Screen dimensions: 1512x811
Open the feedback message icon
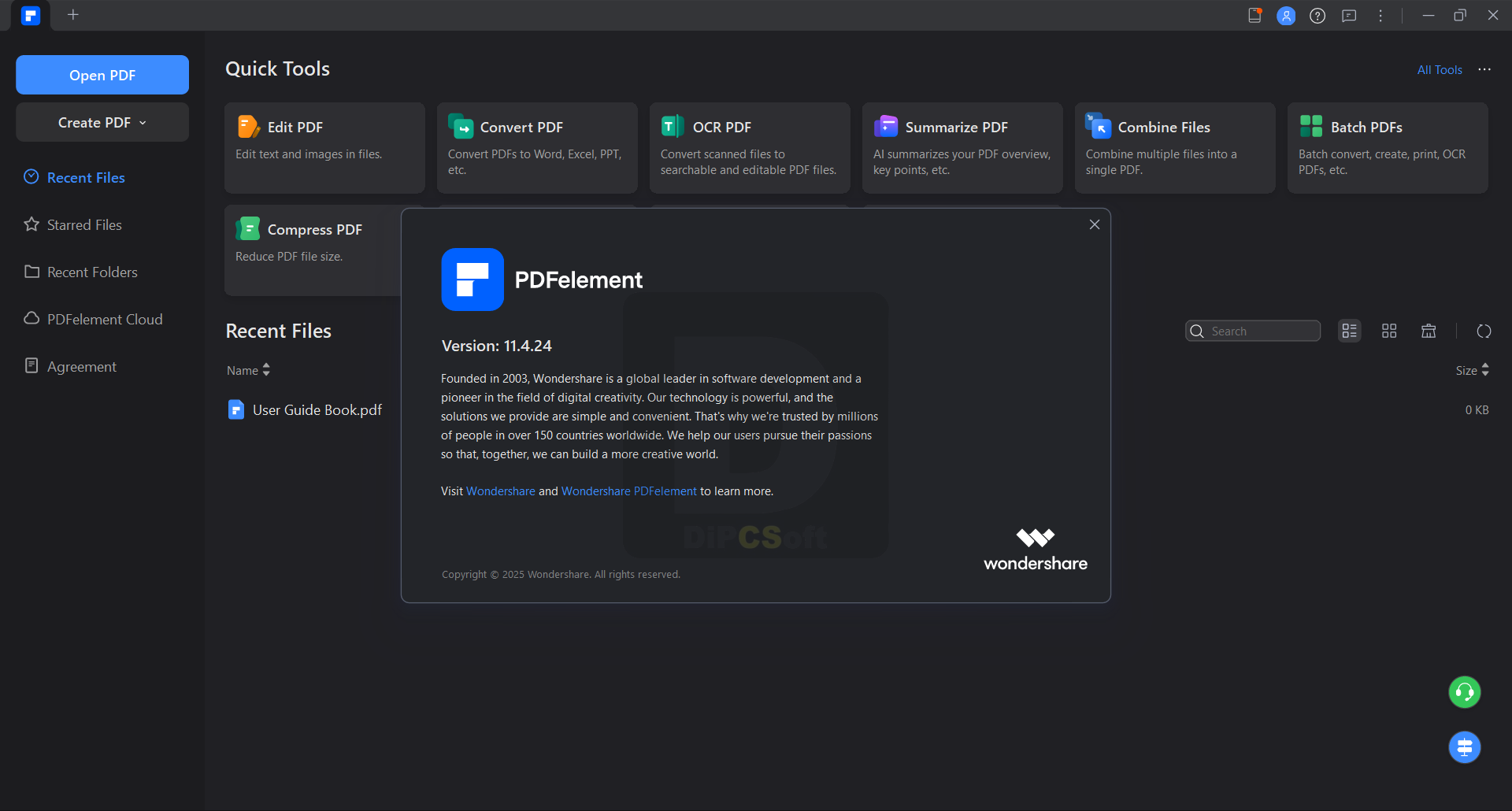coord(1349,16)
